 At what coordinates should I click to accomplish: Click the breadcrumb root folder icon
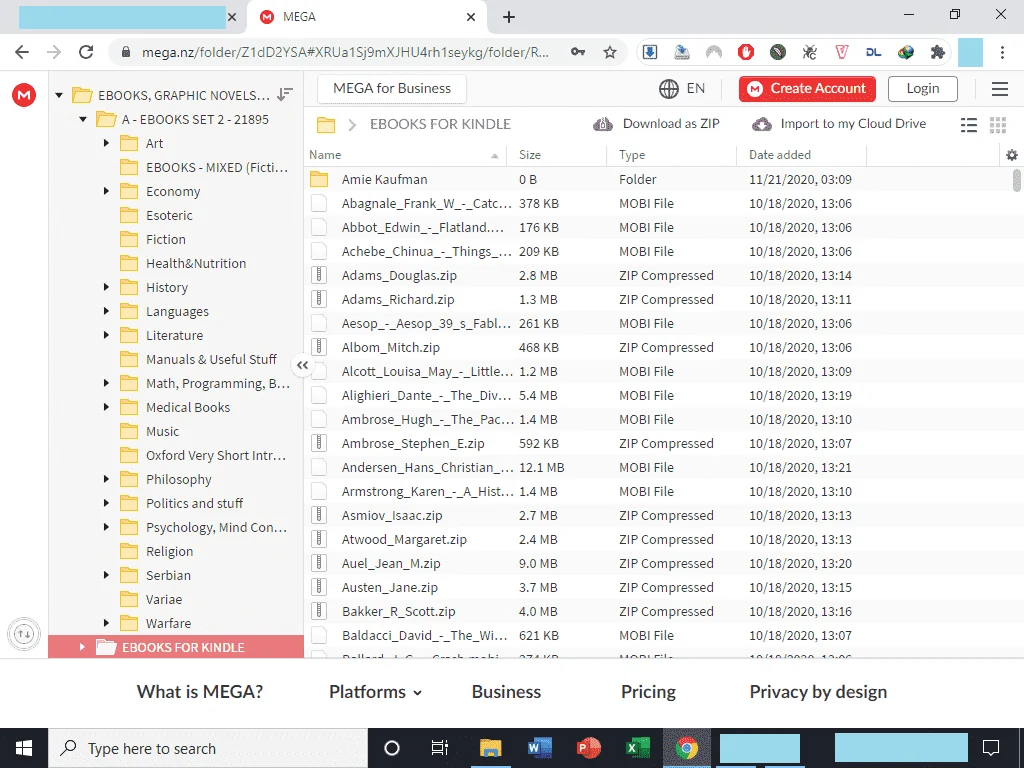(326, 124)
